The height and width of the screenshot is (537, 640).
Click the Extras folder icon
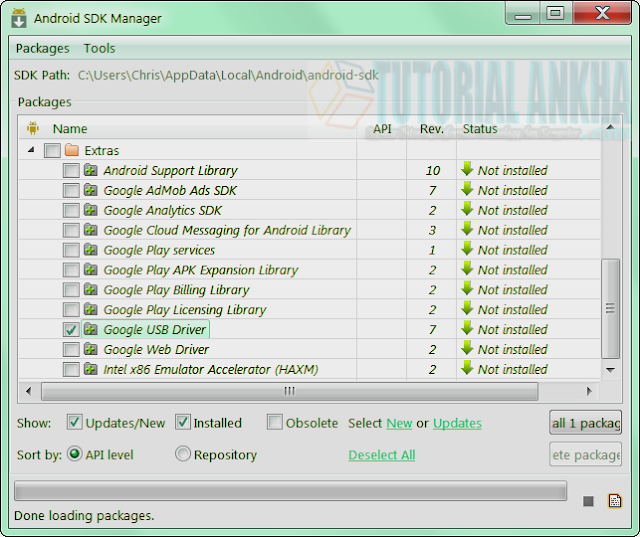click(72, 150)
